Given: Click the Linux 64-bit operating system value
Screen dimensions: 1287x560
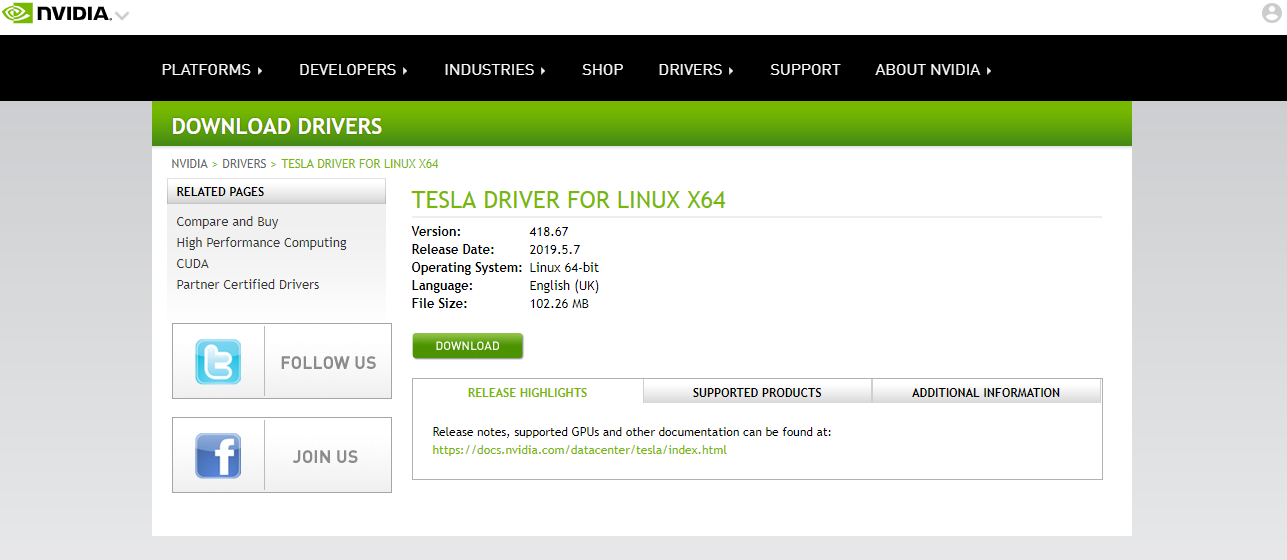Looking at the screenshot, I should coord(564,268).
